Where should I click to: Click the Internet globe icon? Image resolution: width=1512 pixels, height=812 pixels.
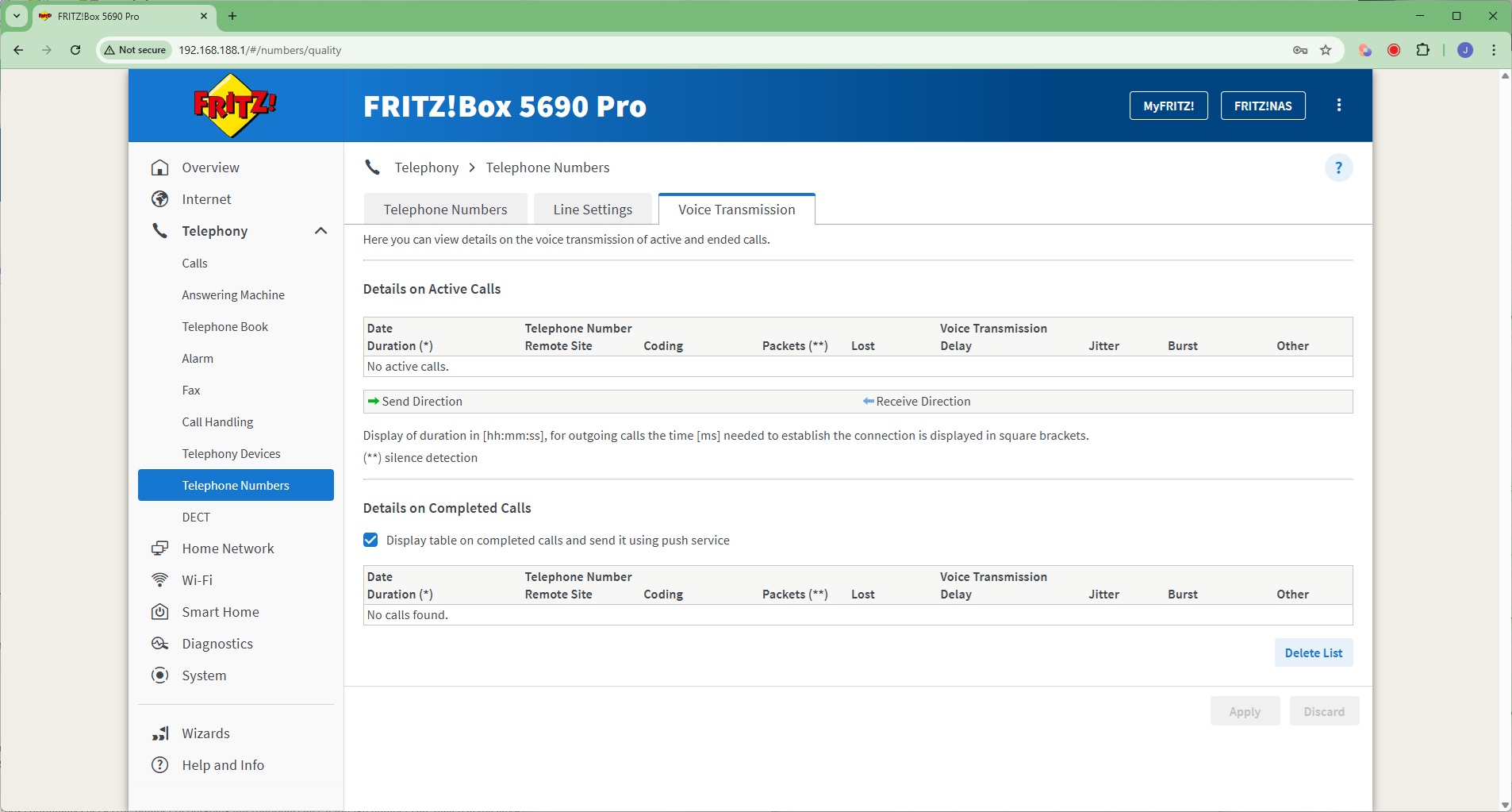pos(160,199)
